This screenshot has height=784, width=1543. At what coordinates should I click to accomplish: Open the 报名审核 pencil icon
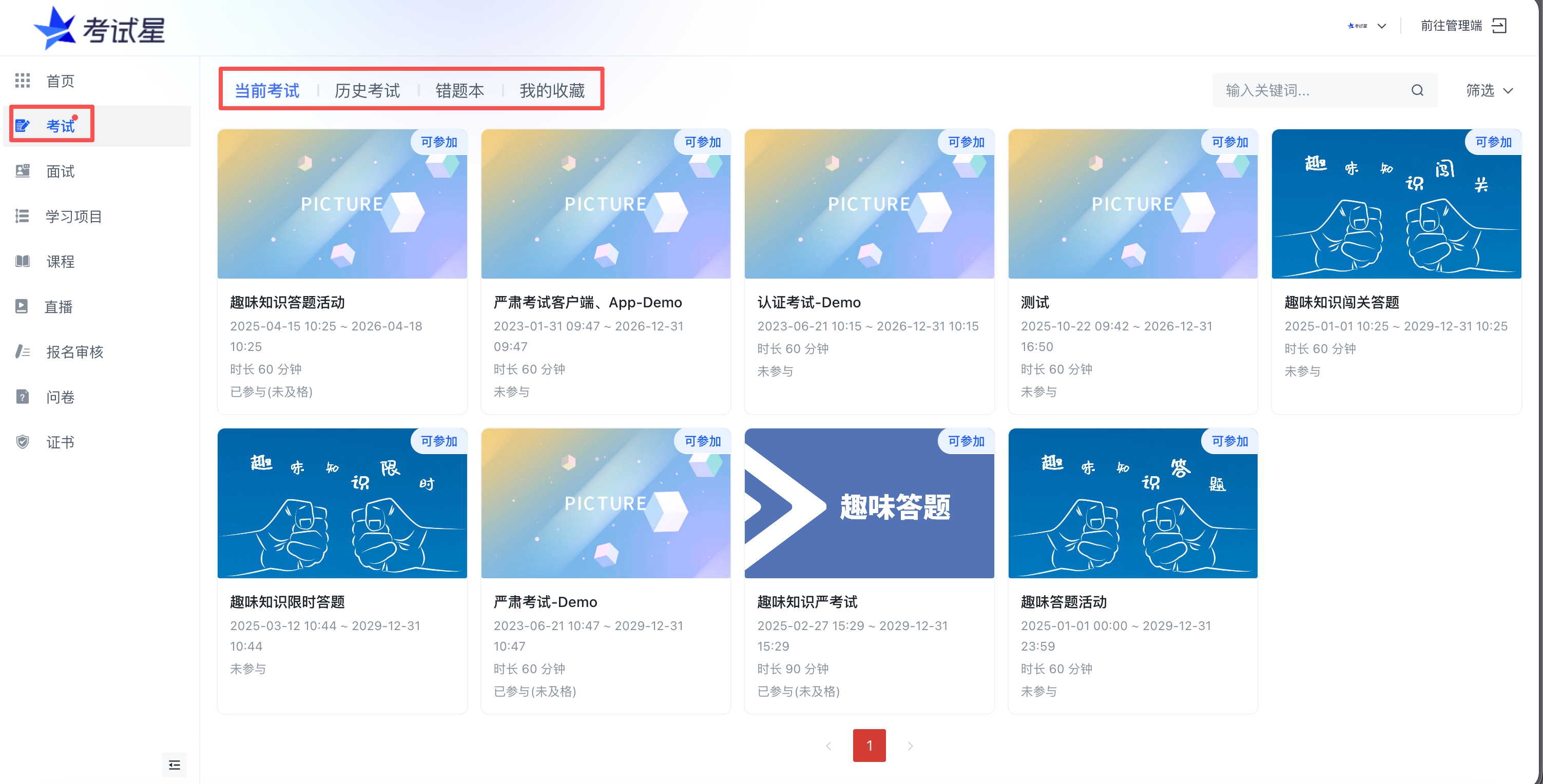pyautogui.click(x=22, y=351)
